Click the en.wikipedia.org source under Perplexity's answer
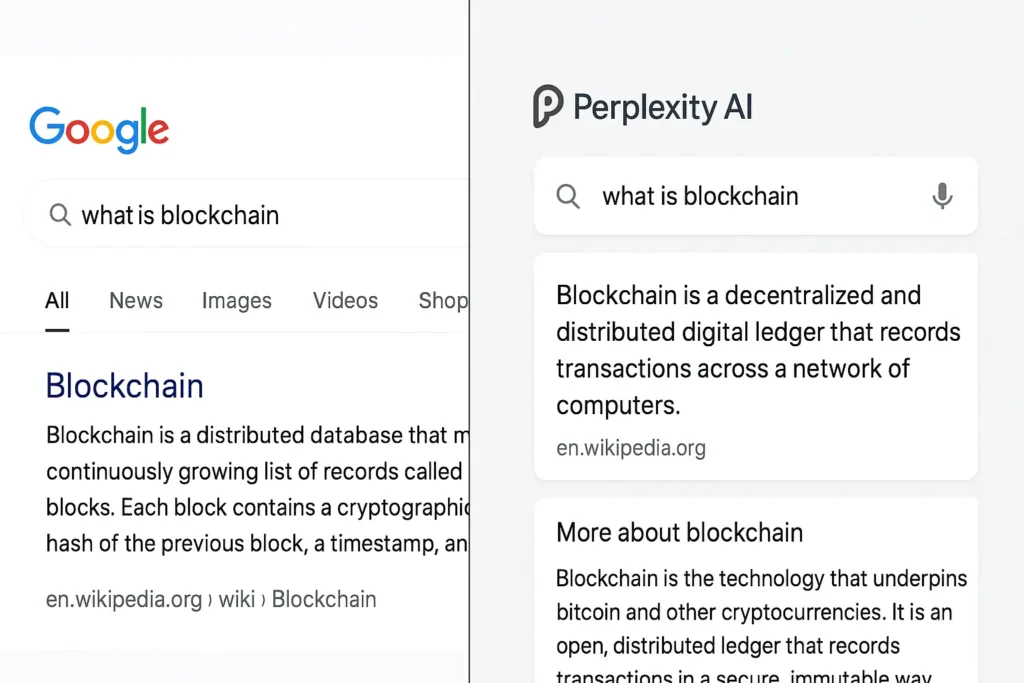The height and width of the screenshot is (683, 1024). point(631,448)
